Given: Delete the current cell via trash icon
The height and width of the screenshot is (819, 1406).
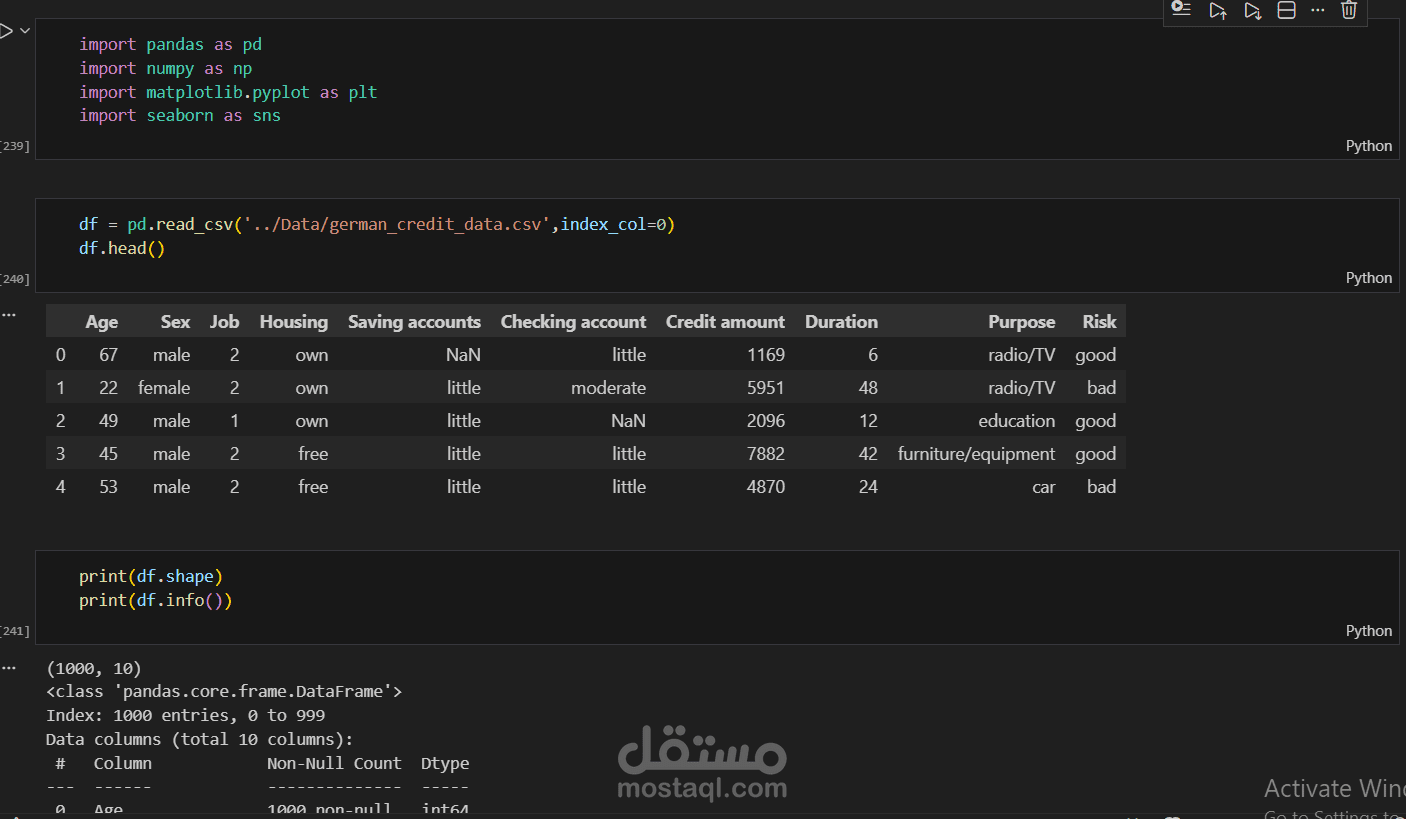Looking at the screenshot, I should click(1348, 10).
